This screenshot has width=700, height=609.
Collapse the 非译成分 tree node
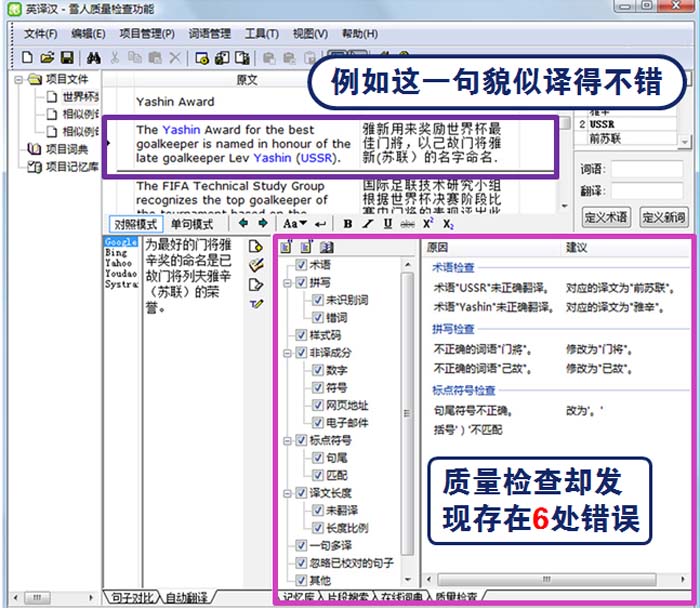(287, 353)
